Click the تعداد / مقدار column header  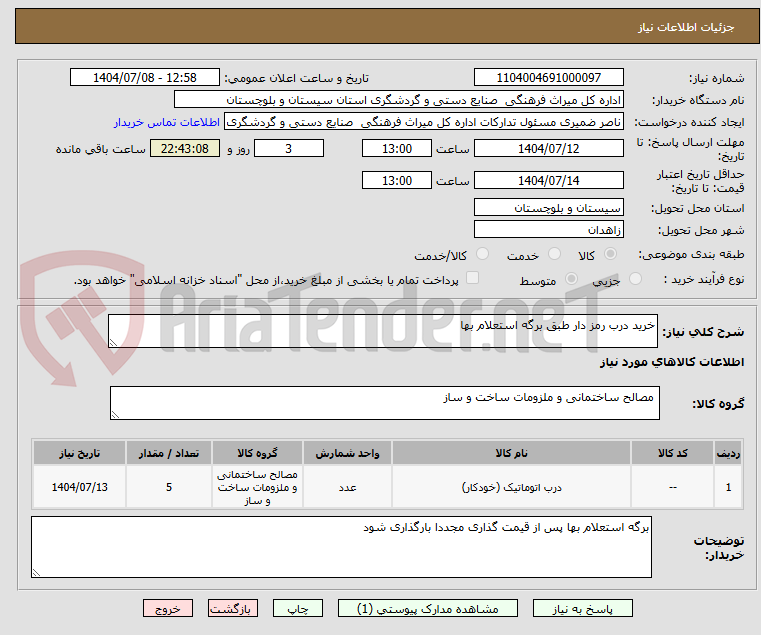tap(168, 453)
